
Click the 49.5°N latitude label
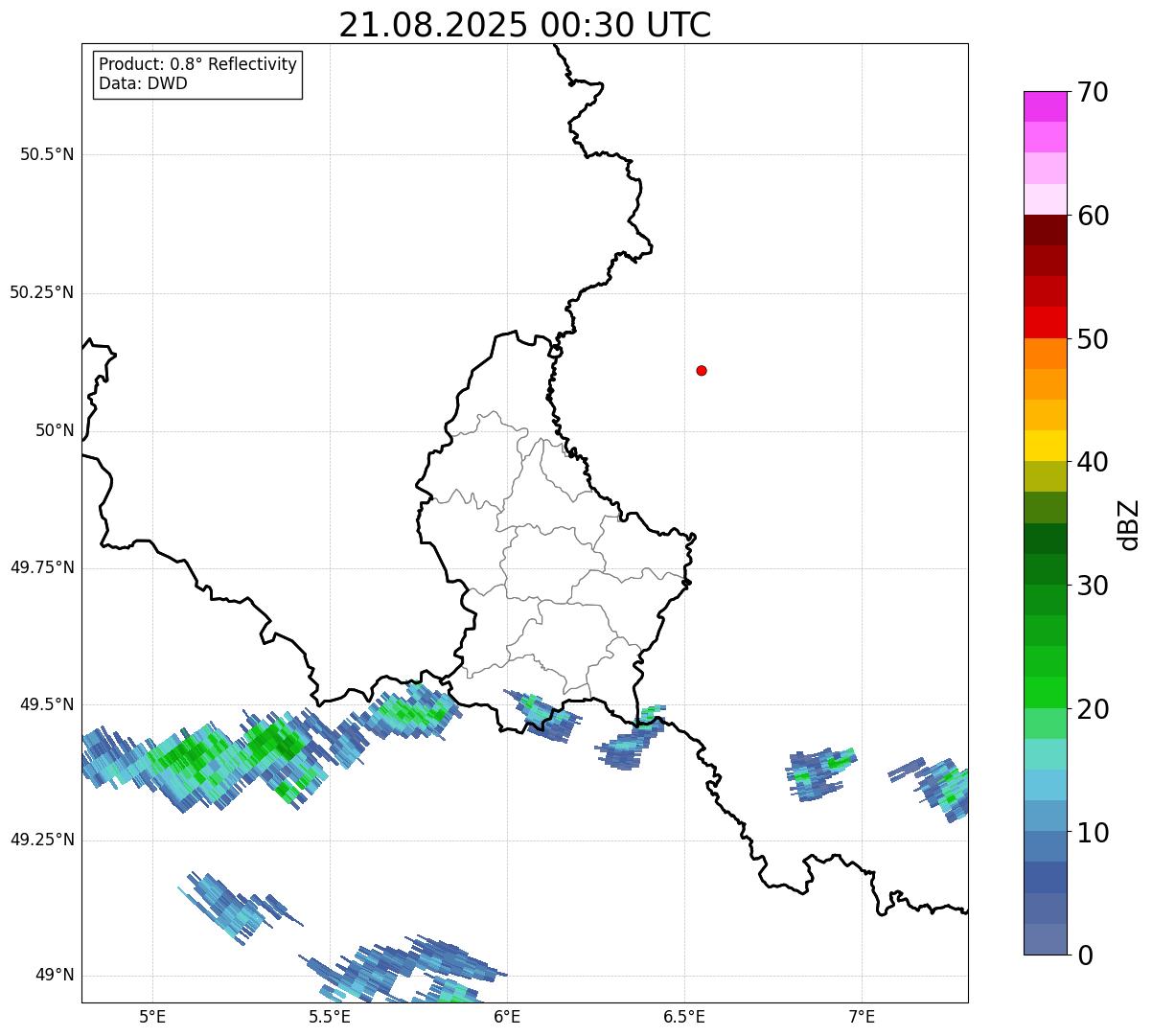(47, 704)
